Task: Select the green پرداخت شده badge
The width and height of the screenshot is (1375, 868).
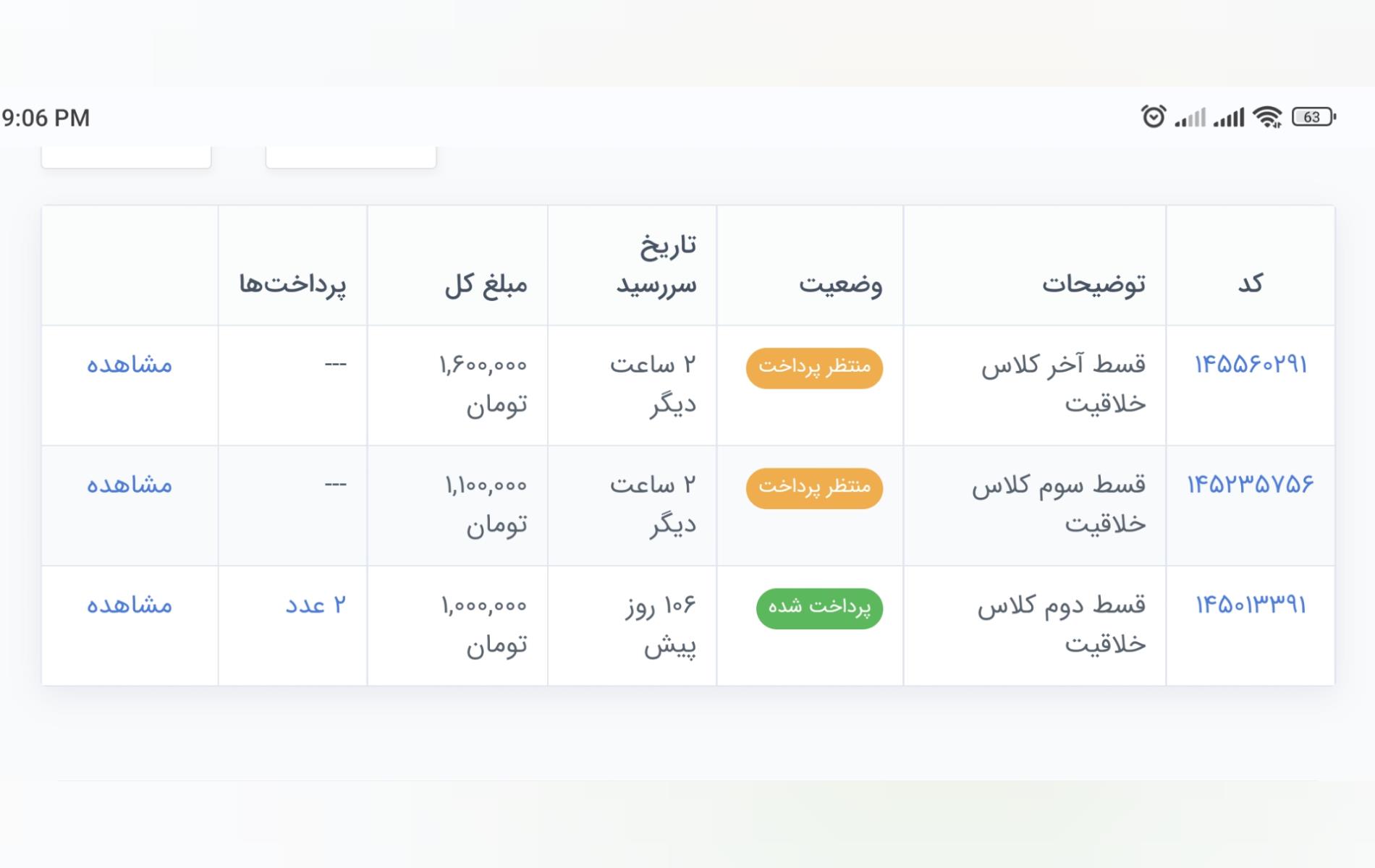Action: click(819, 608)
